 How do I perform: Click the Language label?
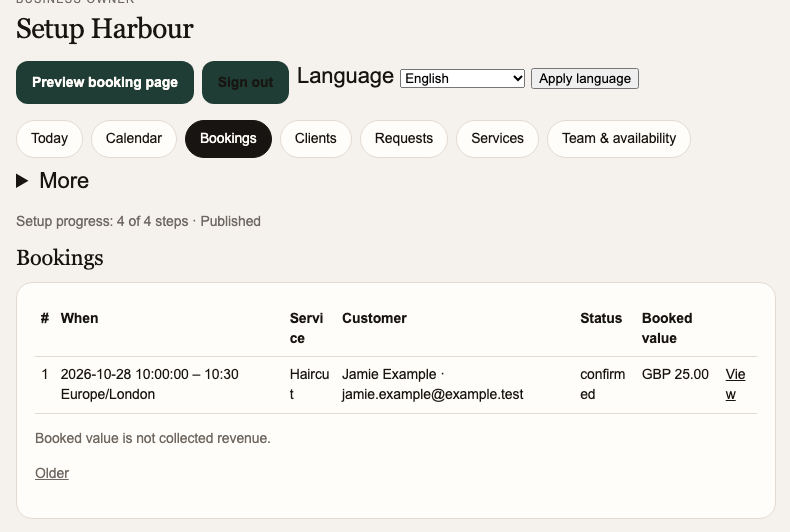[345, 76]
